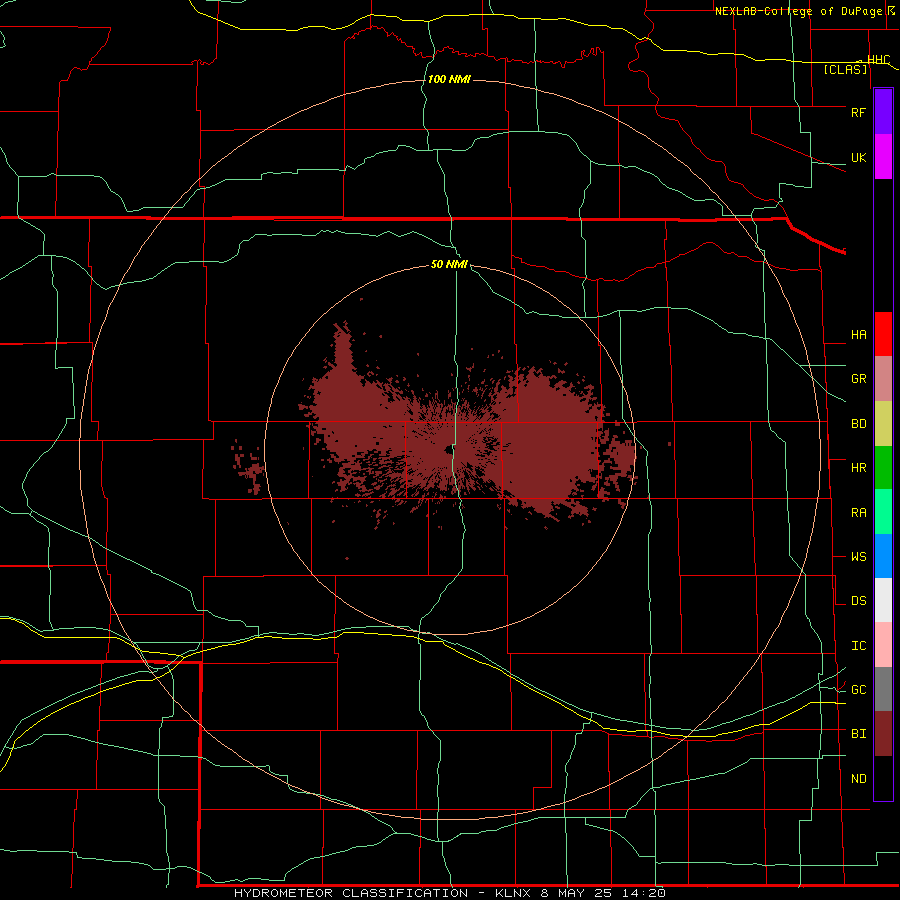Click the RF legend label text

click(x=858, y=112)
